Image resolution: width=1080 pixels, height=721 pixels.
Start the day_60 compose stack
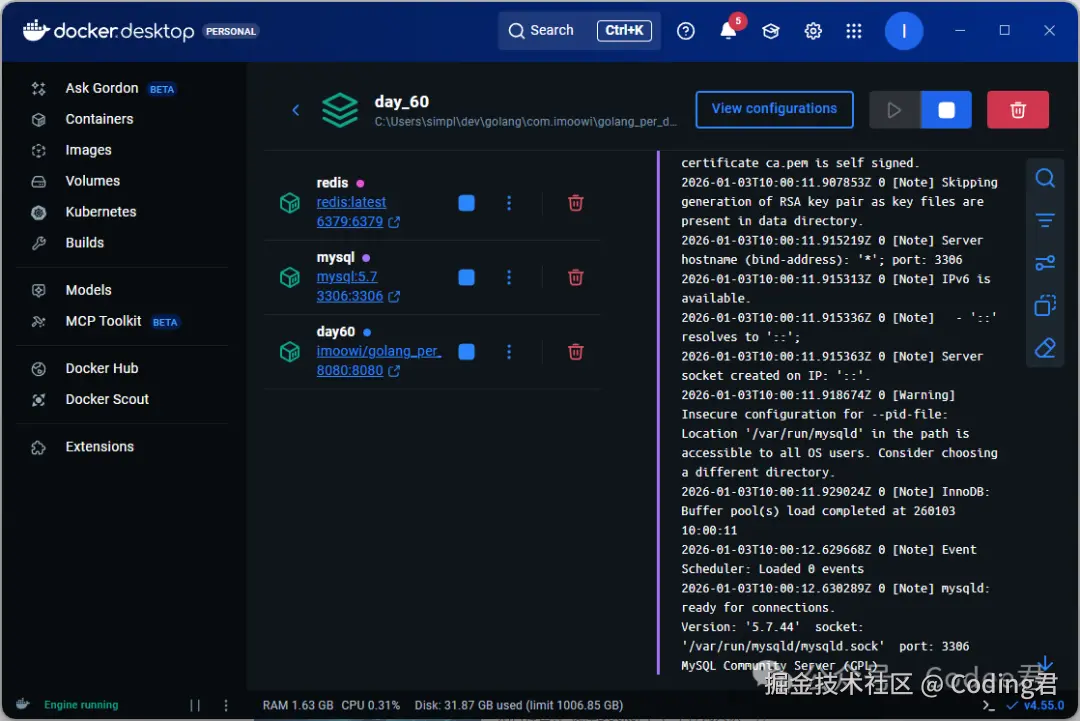tap(894, 109)
